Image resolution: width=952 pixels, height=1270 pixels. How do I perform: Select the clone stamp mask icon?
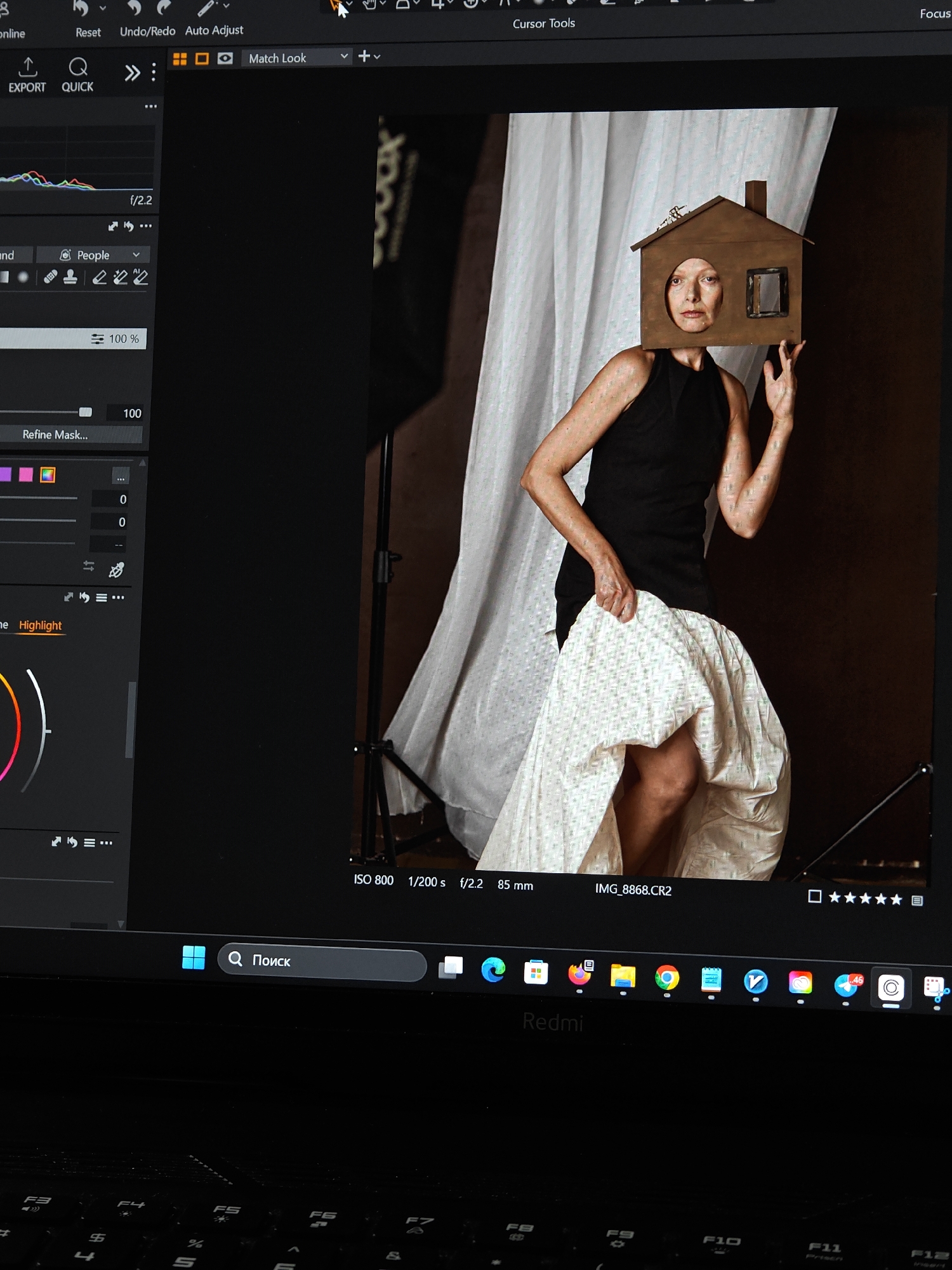[x=70, y=277]
